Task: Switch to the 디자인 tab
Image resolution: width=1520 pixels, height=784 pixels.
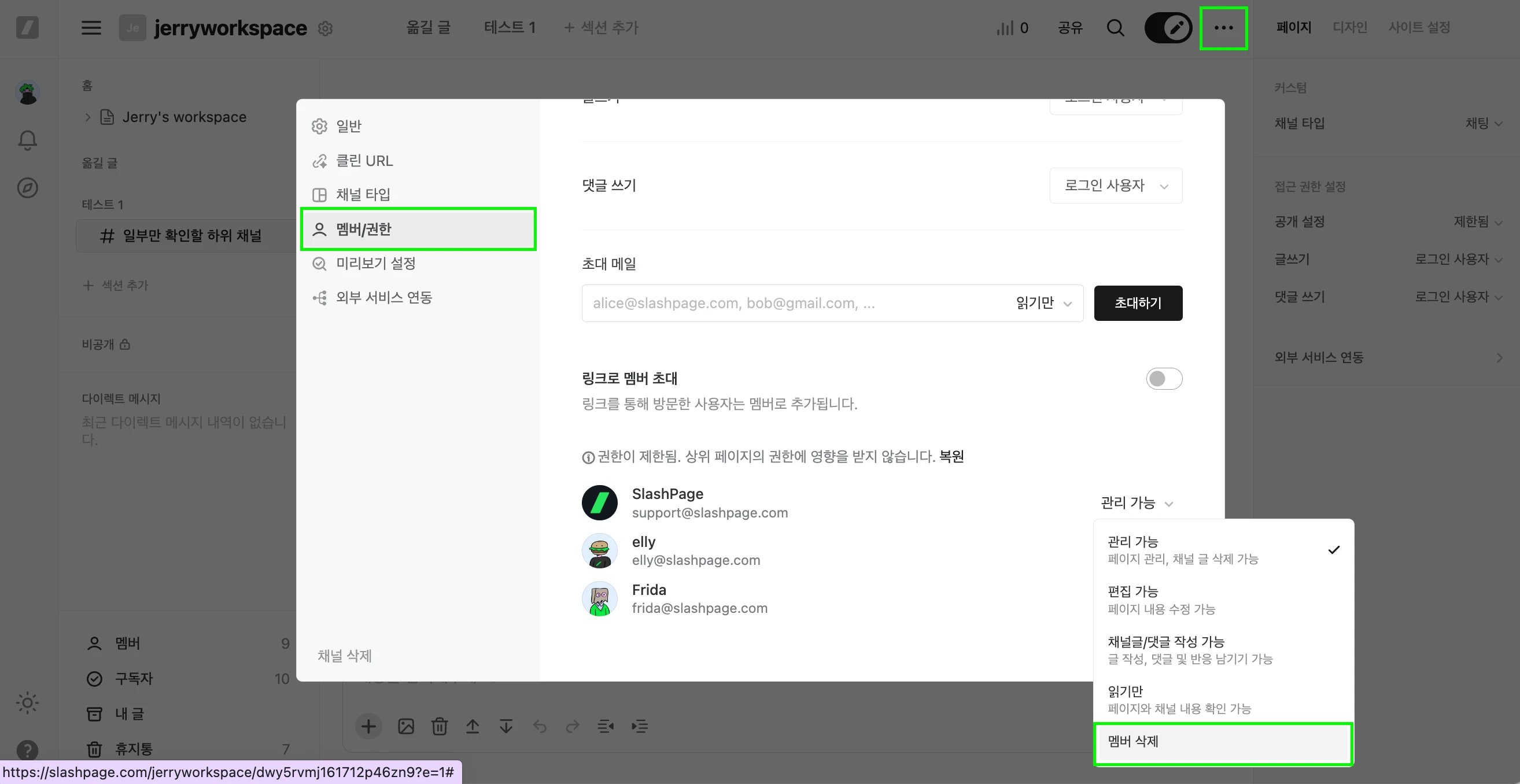Action: [x=1349, y=27]
